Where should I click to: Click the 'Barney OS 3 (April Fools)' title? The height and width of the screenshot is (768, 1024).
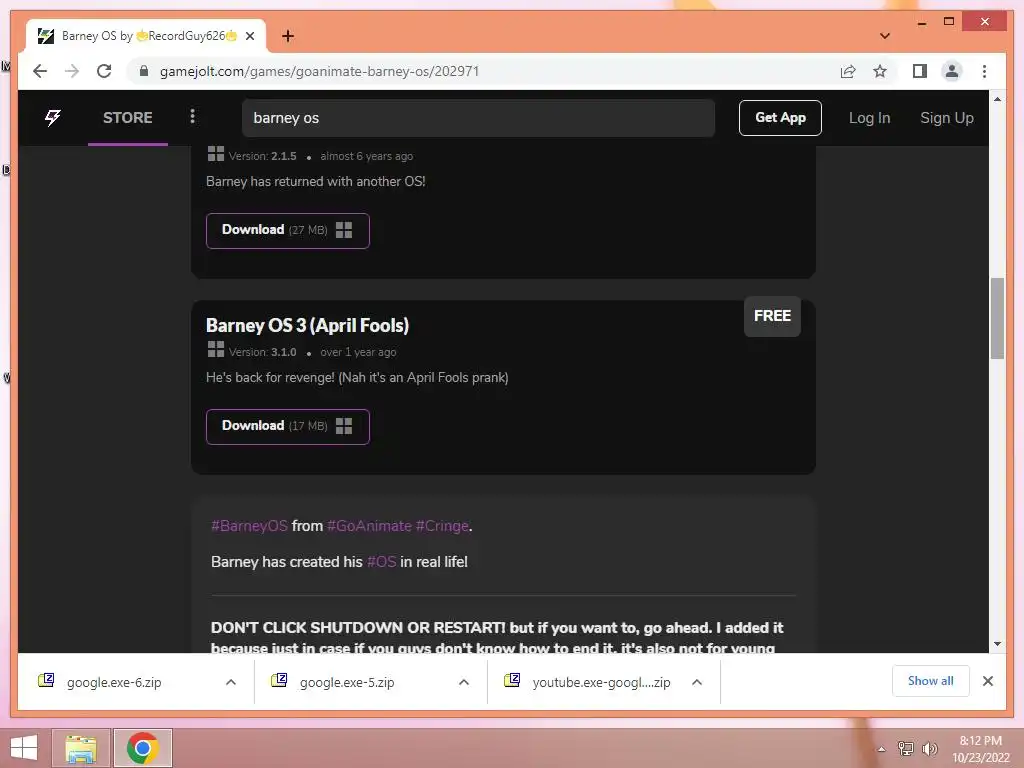point(307,325)
